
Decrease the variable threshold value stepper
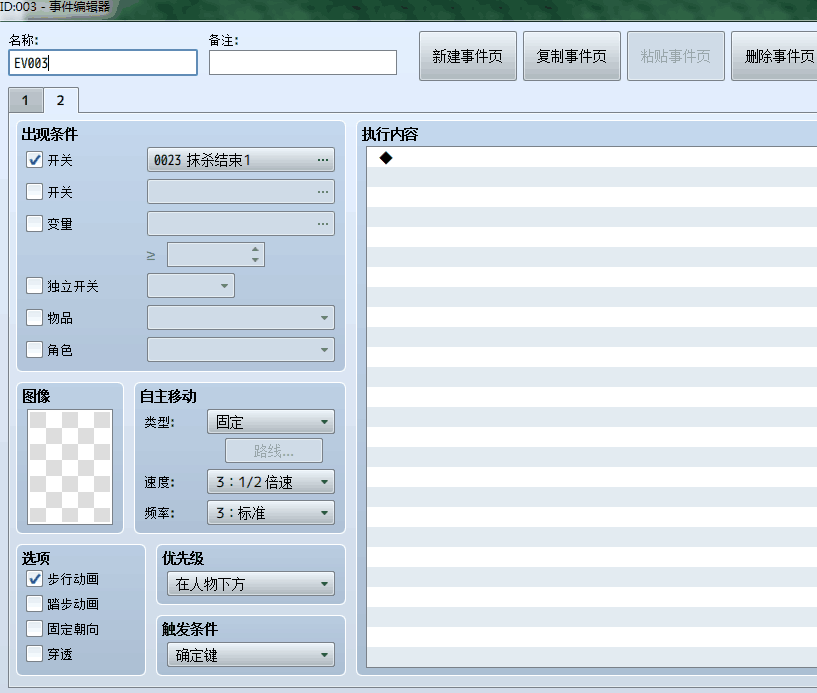(x=255, y=259)
